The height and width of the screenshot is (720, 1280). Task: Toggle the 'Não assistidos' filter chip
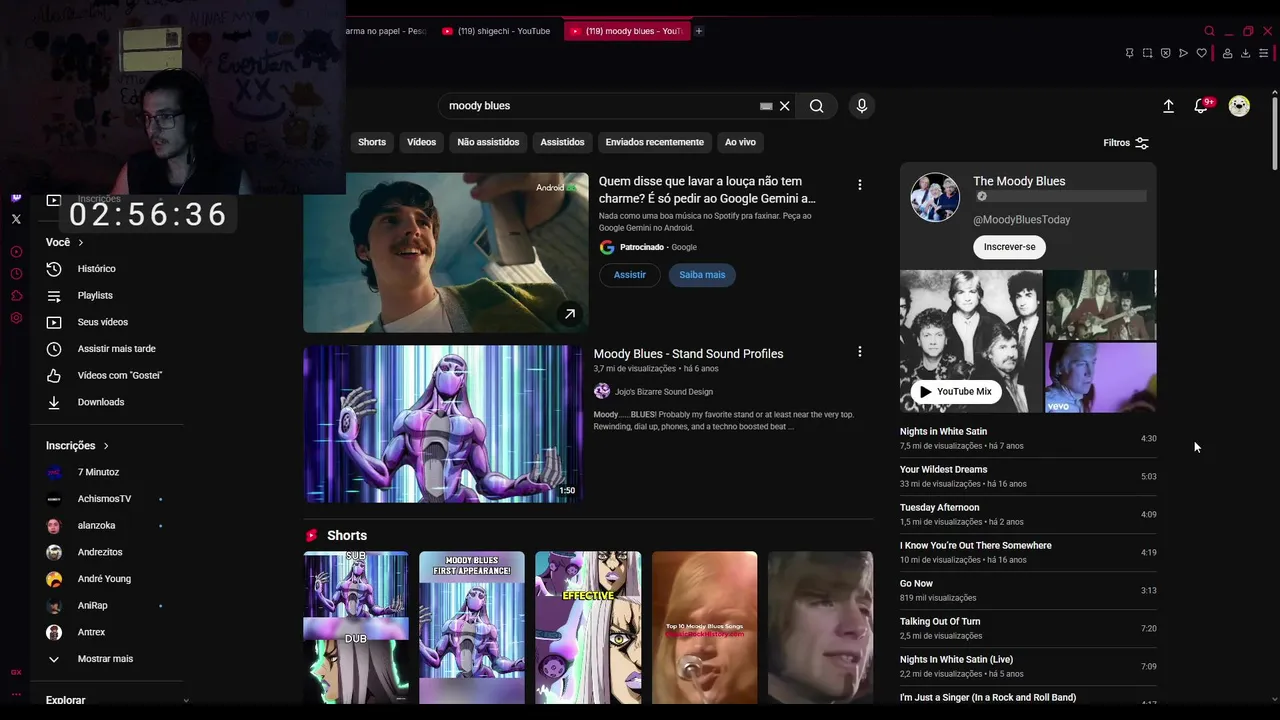click(x=488, y=142)
